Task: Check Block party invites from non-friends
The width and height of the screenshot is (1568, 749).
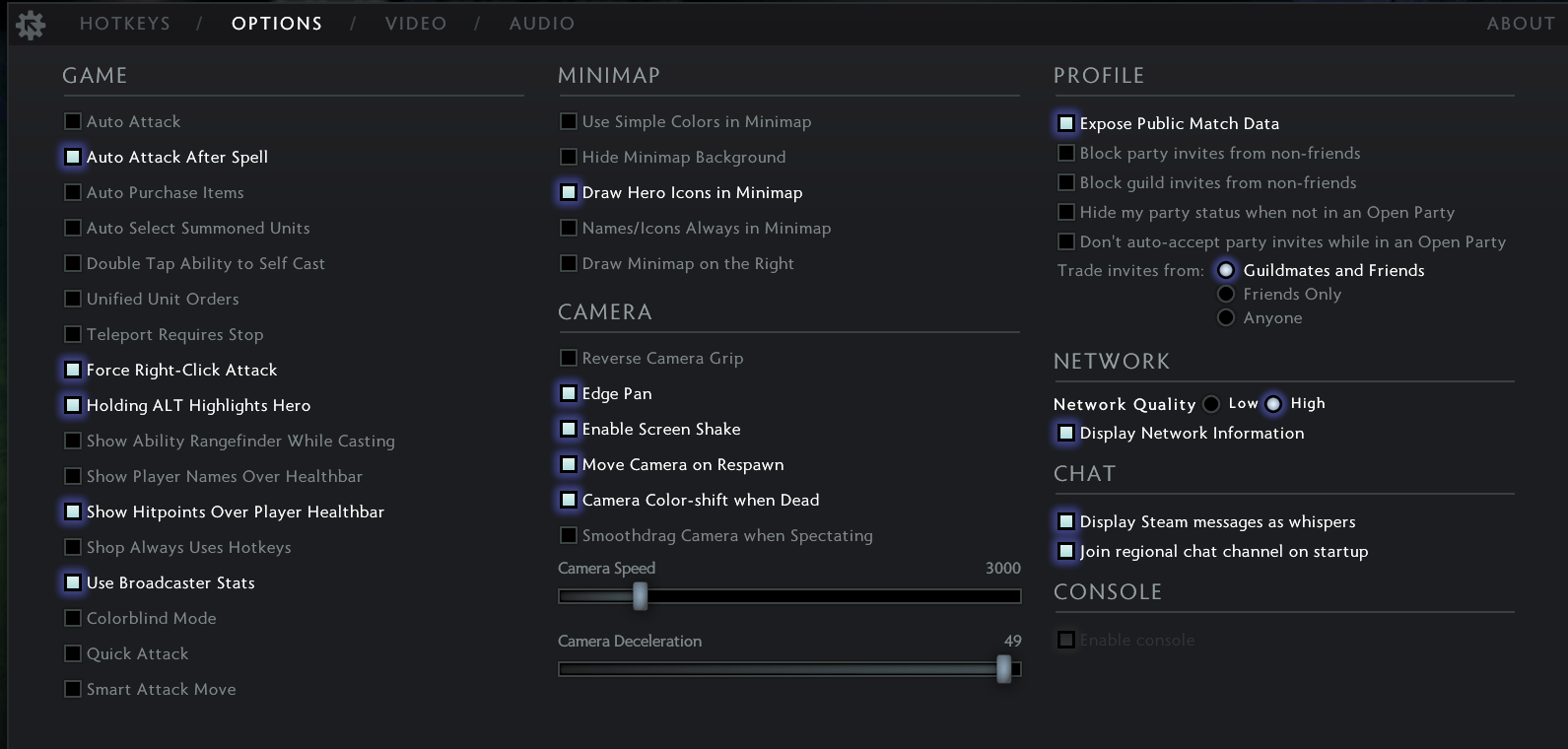Action: [1066, 153]
